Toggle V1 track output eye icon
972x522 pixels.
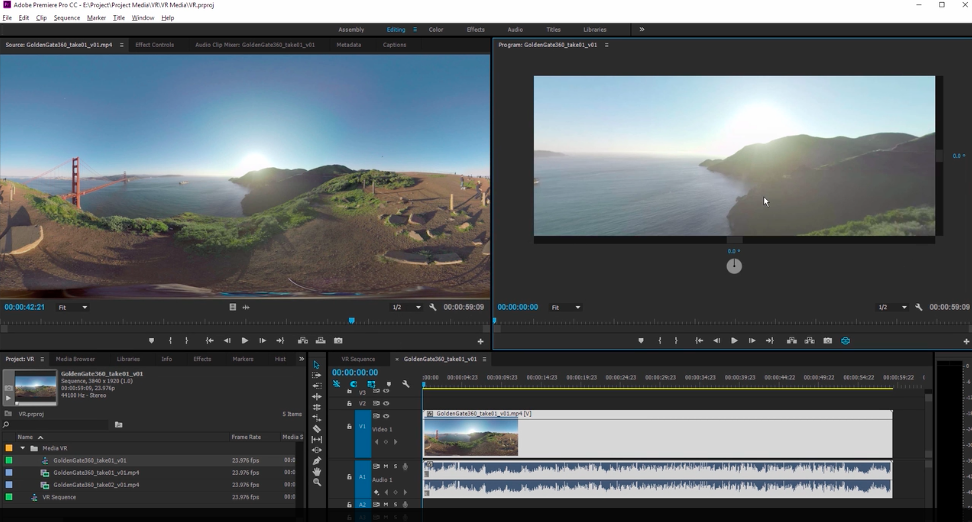[386, 416]
